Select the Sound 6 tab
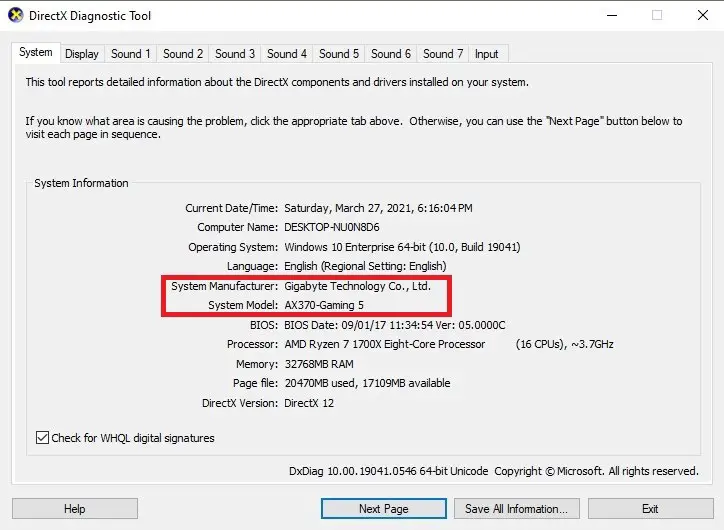Screen dimensions: 724x530 [391, 54]
